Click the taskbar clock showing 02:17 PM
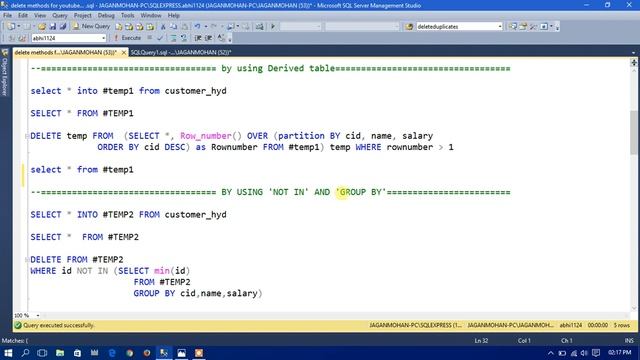Viewport: 640px width, 360px height. [x=620, y=353]
